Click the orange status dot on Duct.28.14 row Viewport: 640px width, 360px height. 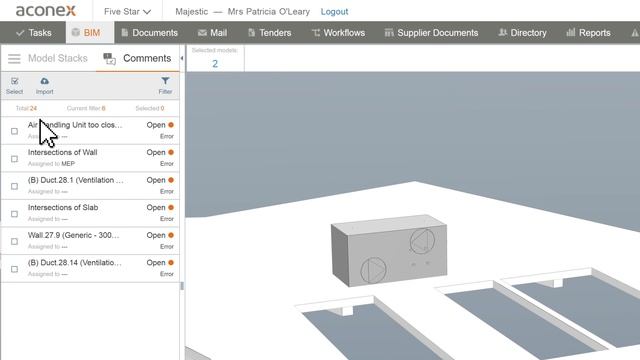pyautogui.click(x=171, y=262)
